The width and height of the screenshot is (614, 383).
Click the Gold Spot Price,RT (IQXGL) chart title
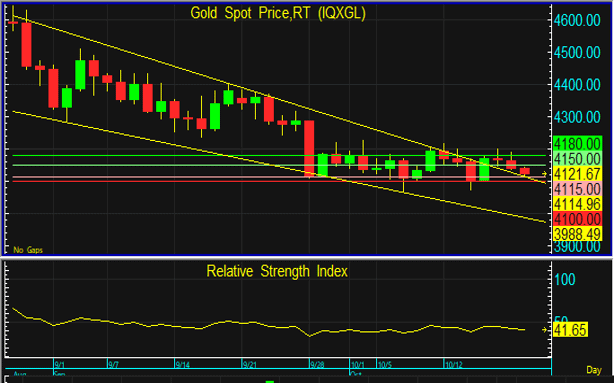[278, 13]
